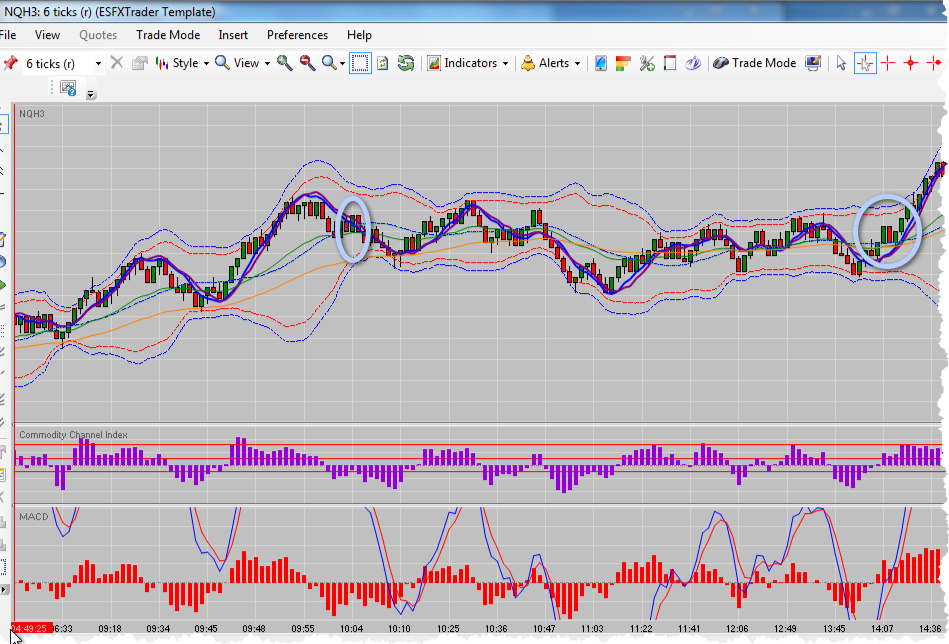
Task: Click the 10:47 time axis label
Action: click(x=543, y=628)
